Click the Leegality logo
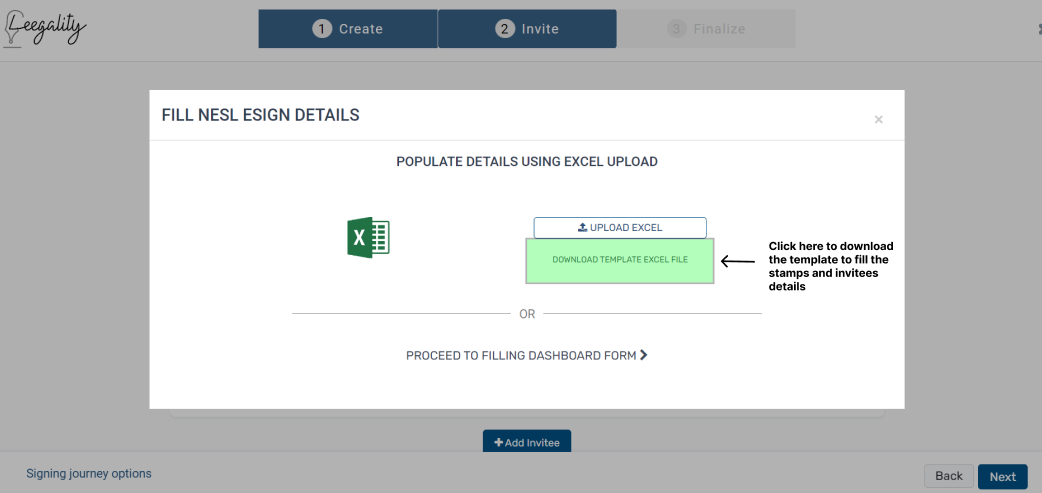The image size is (1042, 493). point(45,29)
